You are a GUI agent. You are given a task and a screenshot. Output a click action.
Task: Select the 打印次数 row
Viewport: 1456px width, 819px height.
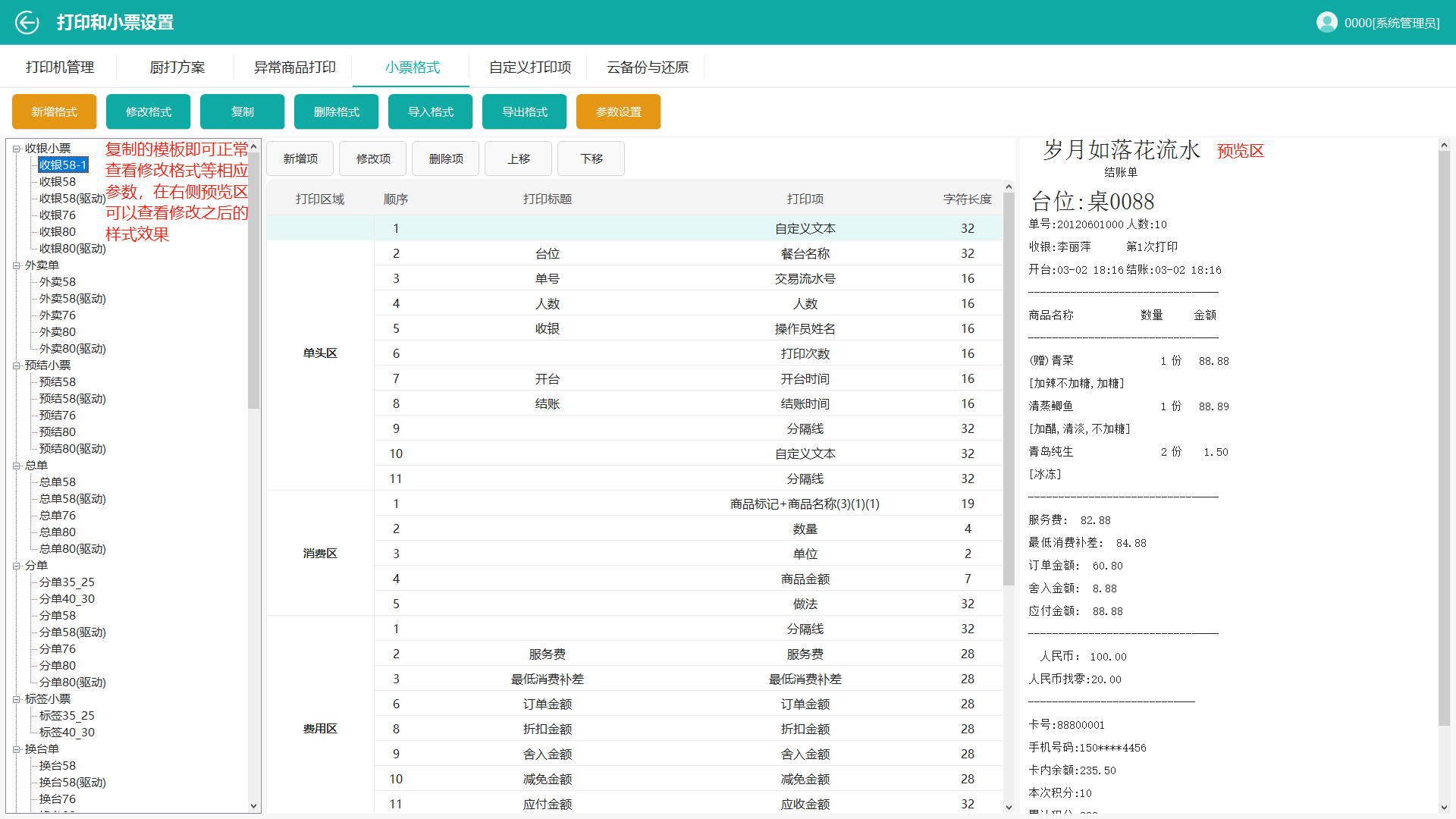689,353
